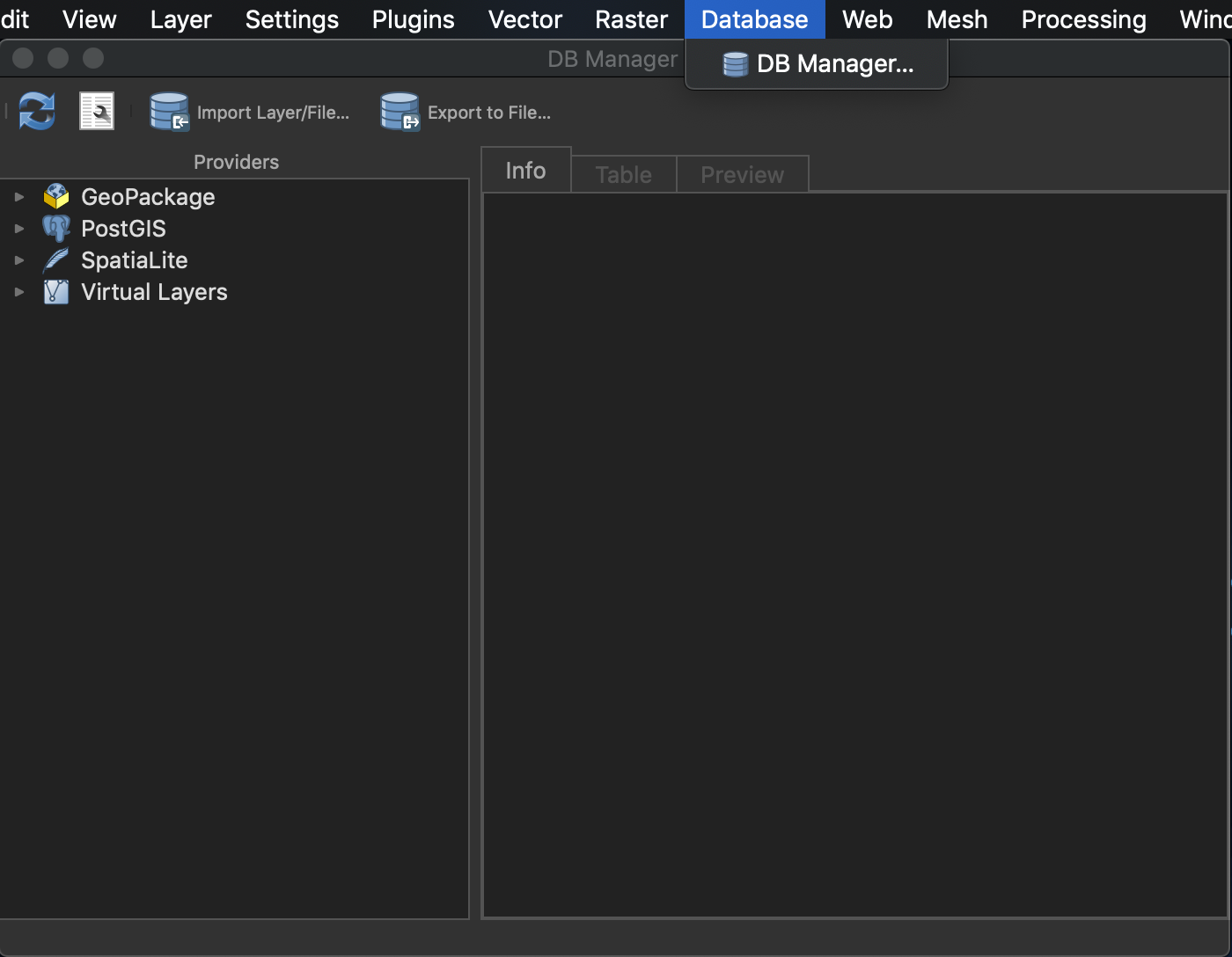The height and width of the screenshot is (957, 1232).
Task: Click the database icon beside DB Manager menu entry
Action: tap(734, 63)
